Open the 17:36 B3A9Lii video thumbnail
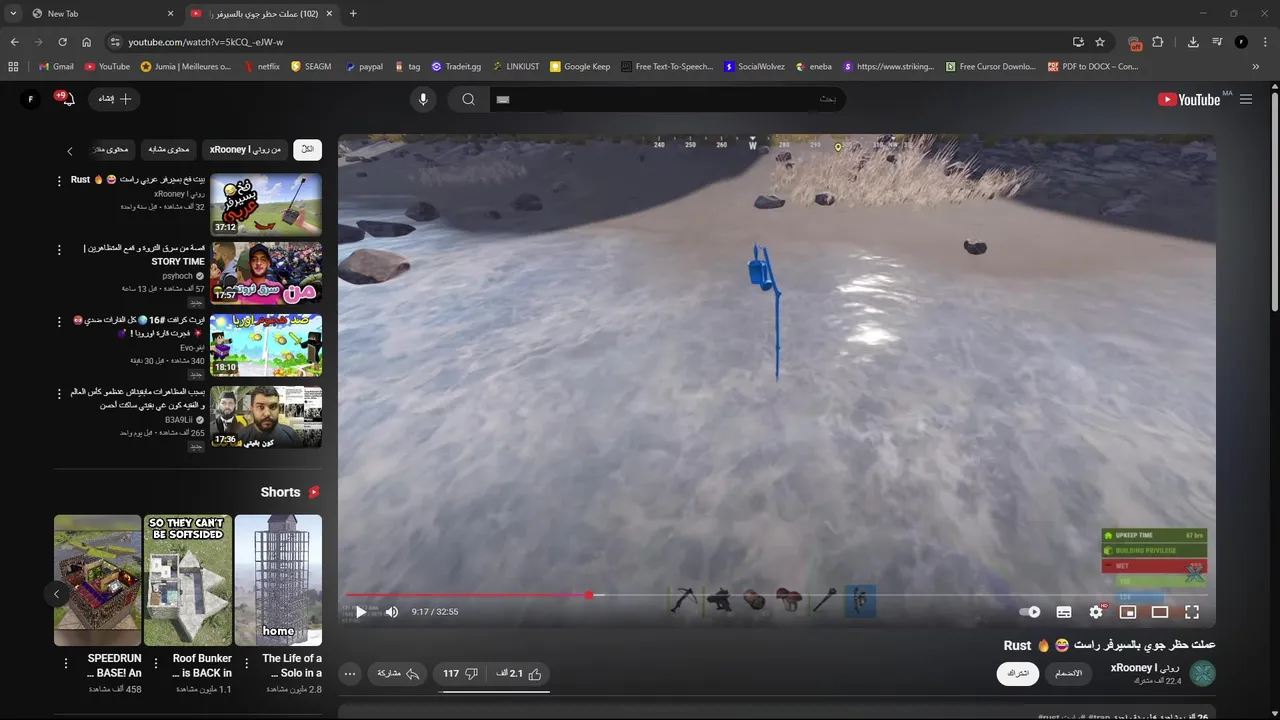Viewport: 1280px width, 720px height. click(266, 417)
